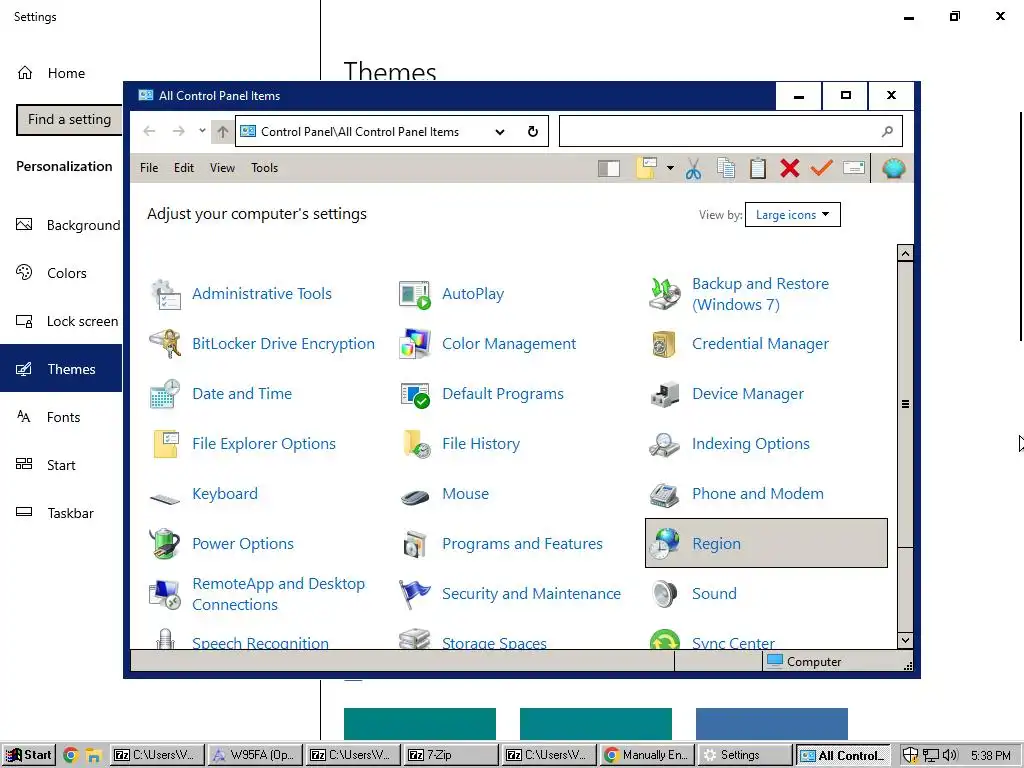
Task: Click the Device Manager icon
Action: [665, 394]
